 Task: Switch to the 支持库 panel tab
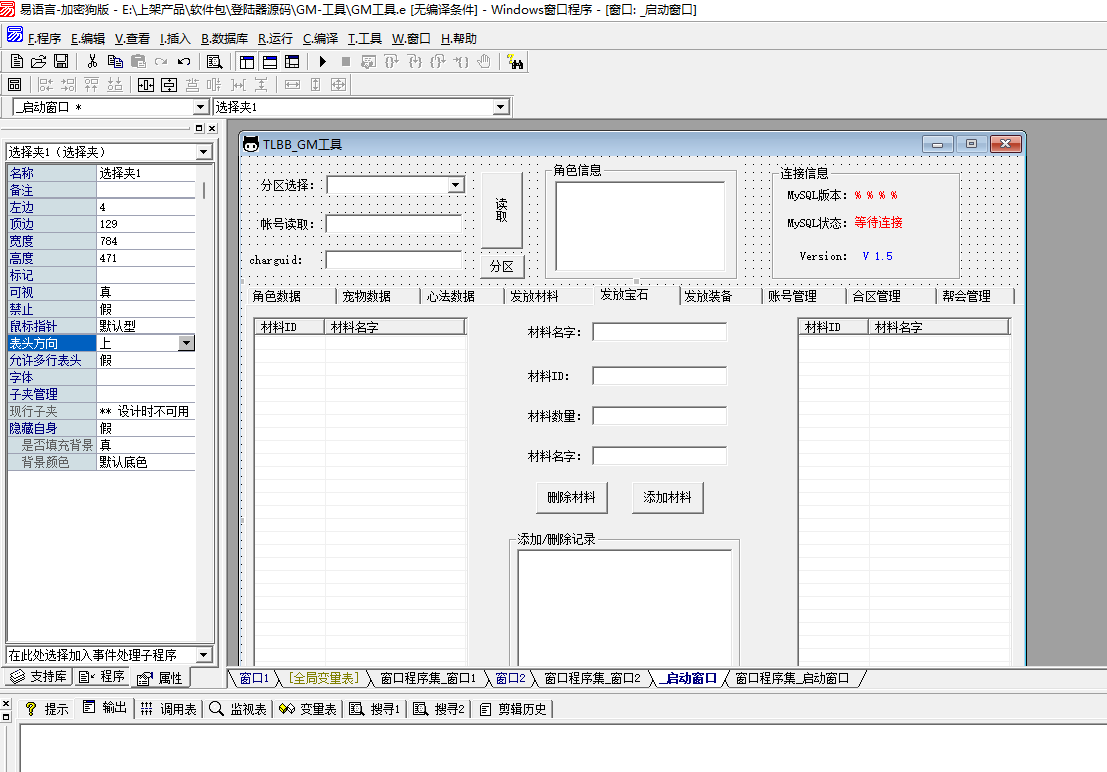coord(39,678)
